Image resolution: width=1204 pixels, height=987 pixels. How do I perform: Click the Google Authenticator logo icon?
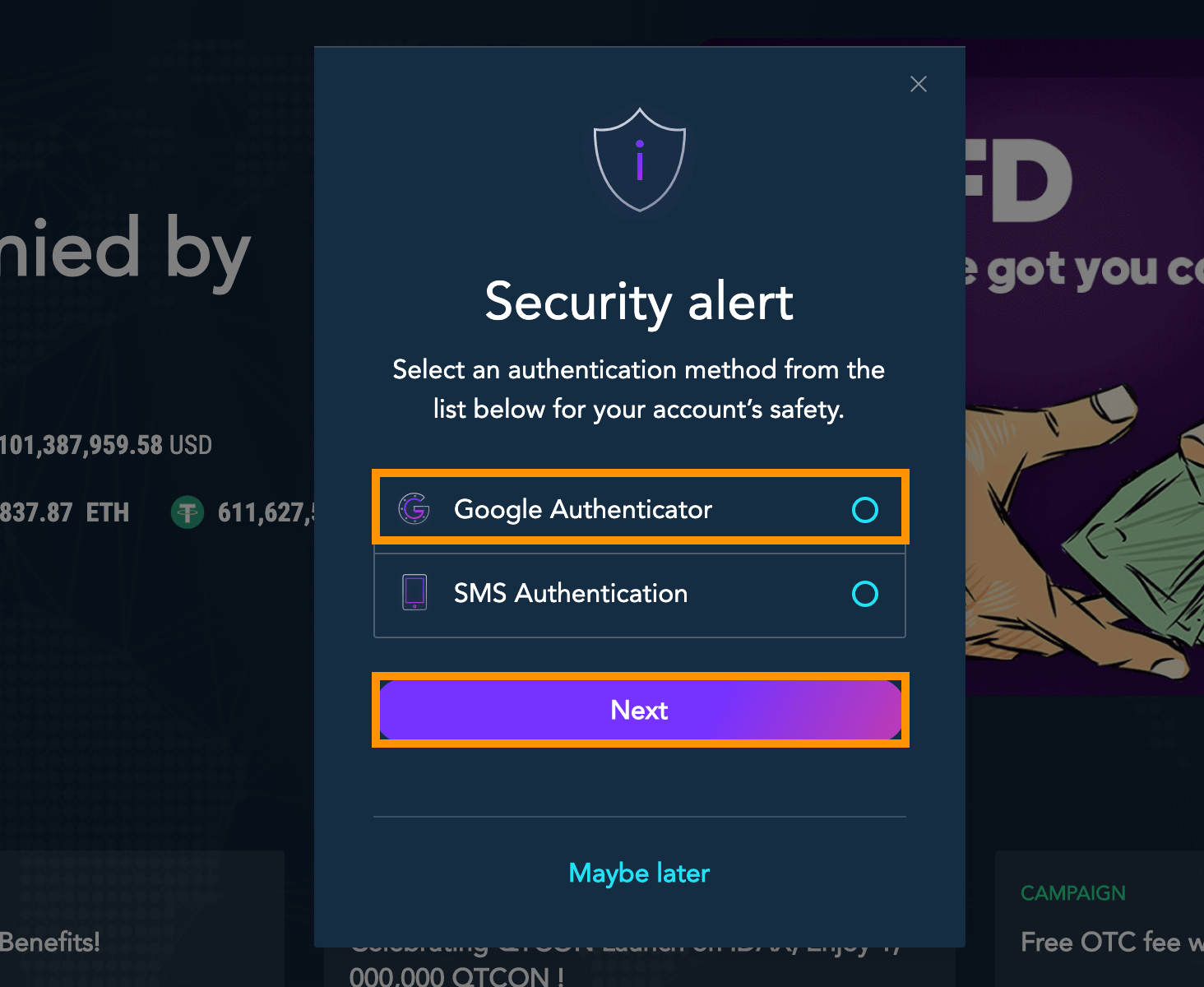coord(414,509)
